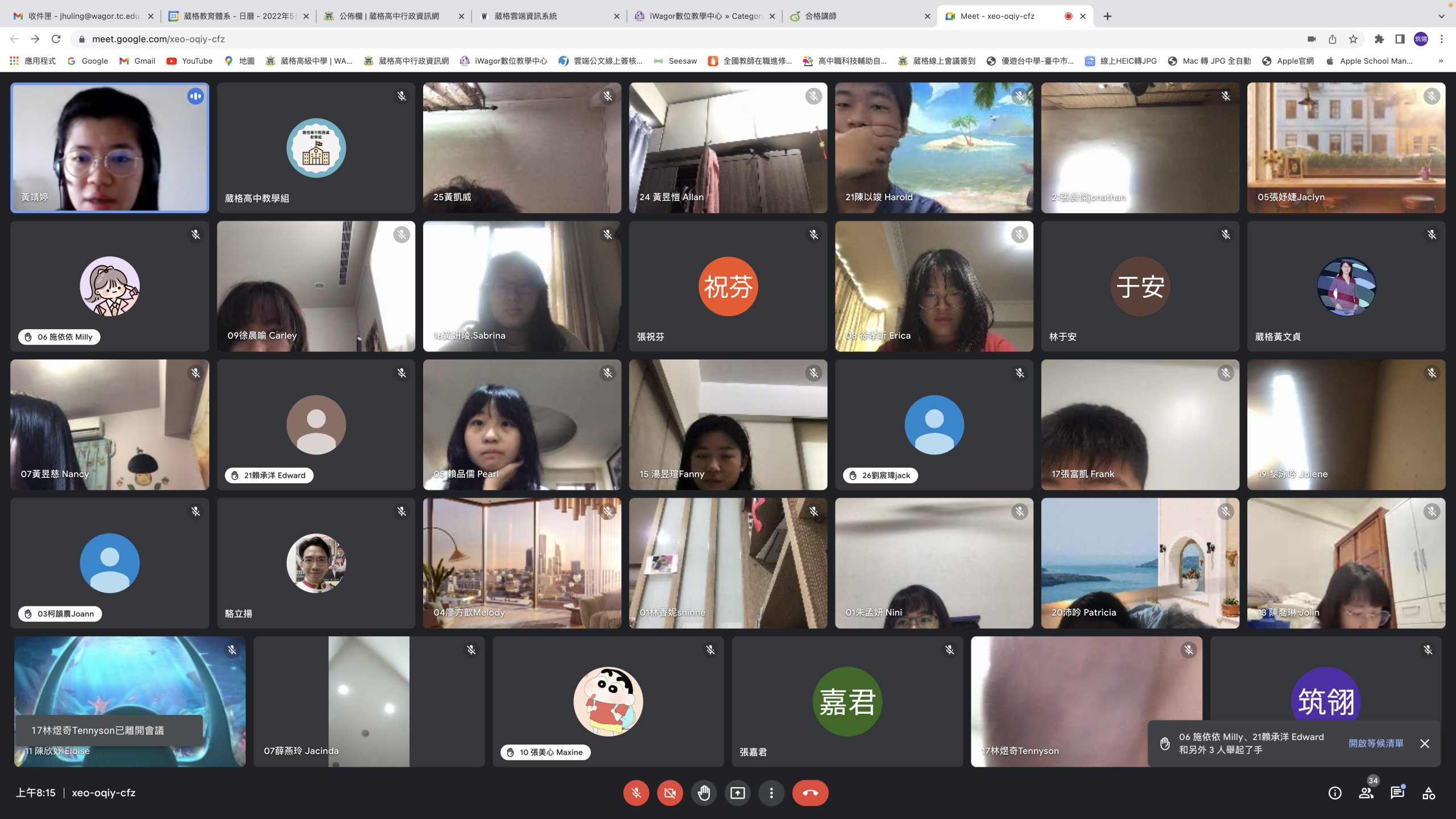Click the raise hand button
The width and height of the screenshot is (1456, 819).
coord(704,793)
